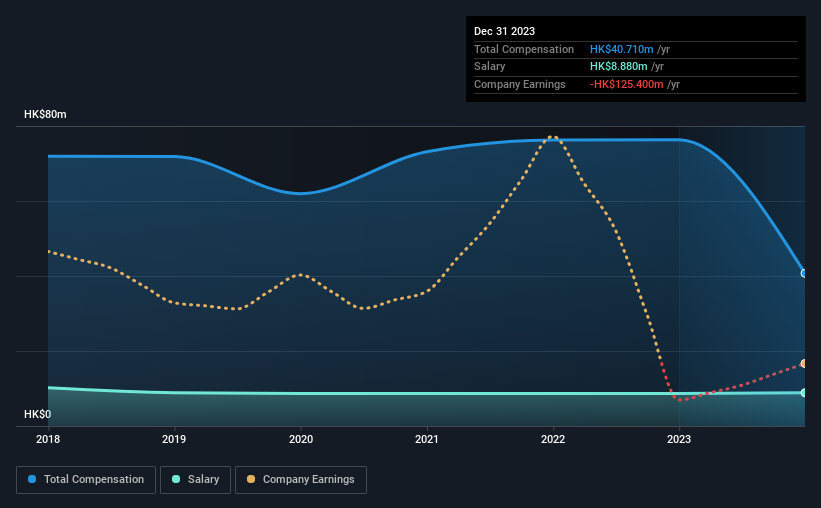
Task: Click the HK$8.880m salary value
Action: 618,67
